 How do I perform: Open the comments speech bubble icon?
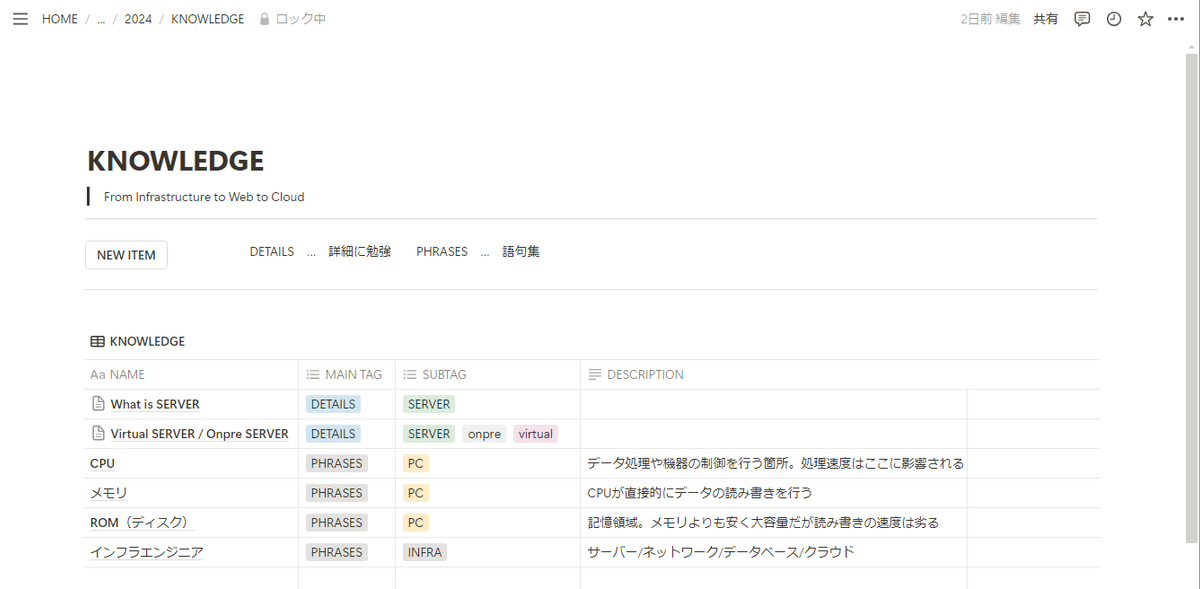pos(1082,19)
